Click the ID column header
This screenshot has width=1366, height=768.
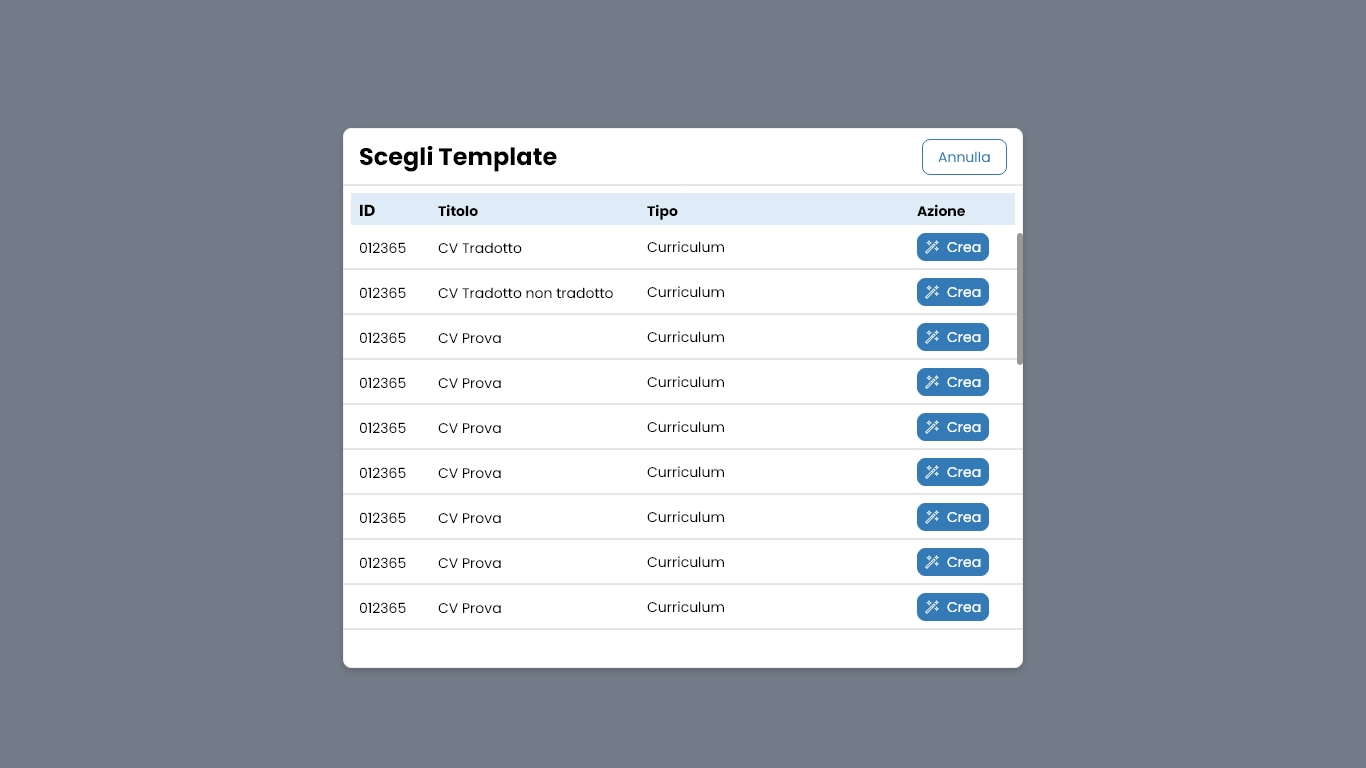click(x=366, y=211)
